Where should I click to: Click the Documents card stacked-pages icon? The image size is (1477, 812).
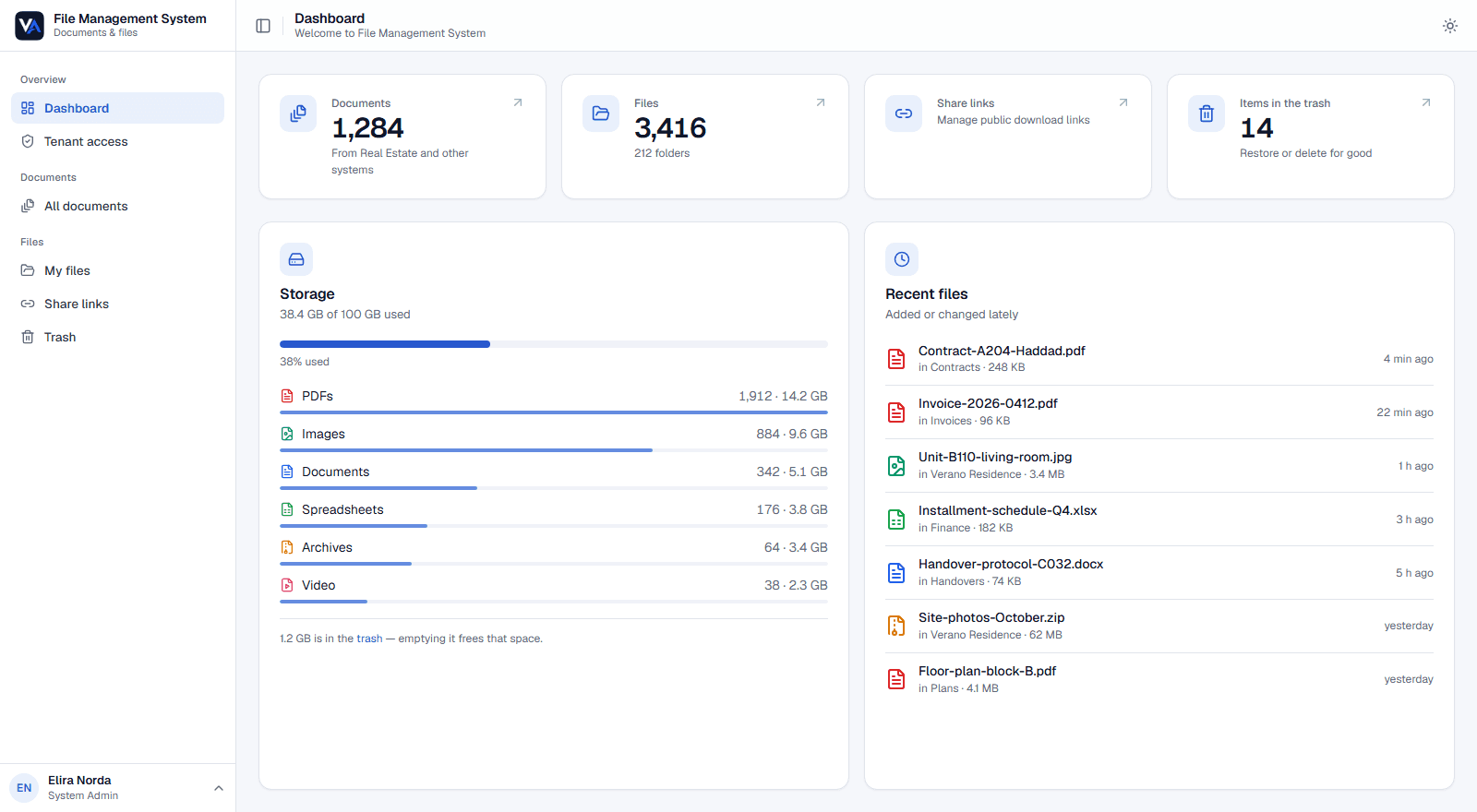(x=298, y=113)
